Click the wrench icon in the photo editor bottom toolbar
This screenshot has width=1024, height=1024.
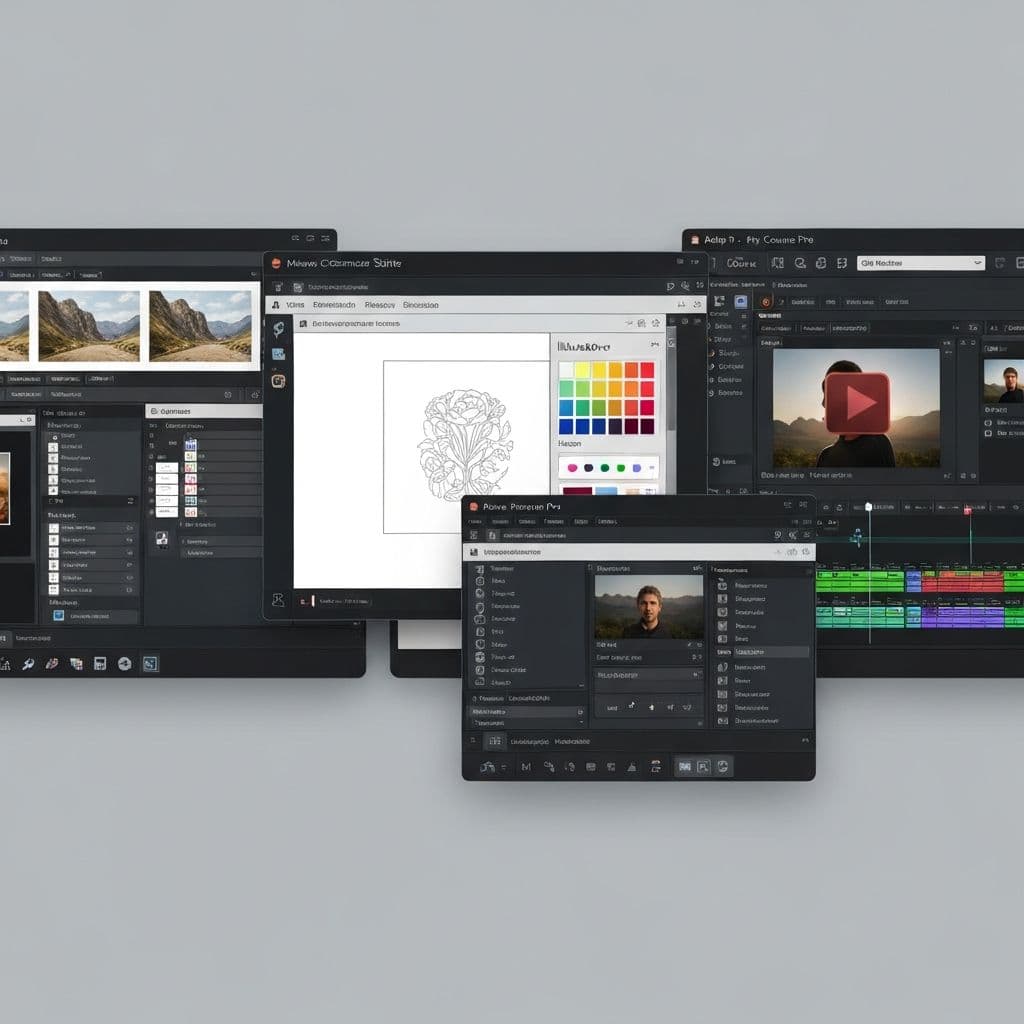point(28,663)
